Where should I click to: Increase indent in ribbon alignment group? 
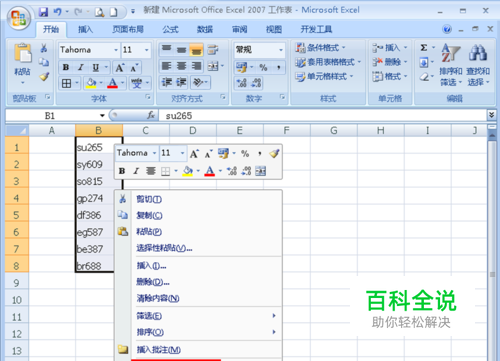(x=181, y=82)
